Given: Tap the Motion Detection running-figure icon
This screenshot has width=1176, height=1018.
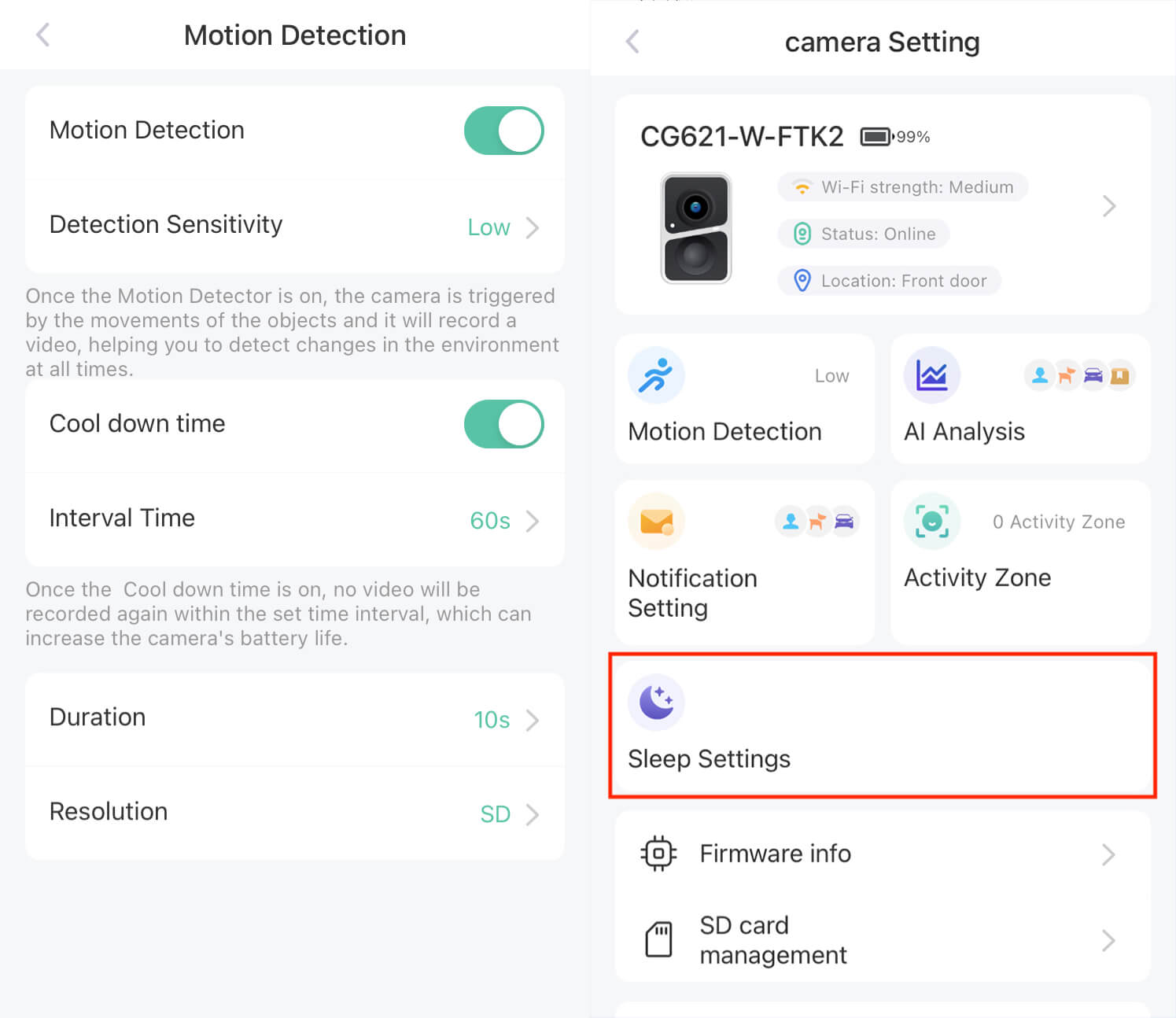Looking at the screenshot, I should (656, 375).
